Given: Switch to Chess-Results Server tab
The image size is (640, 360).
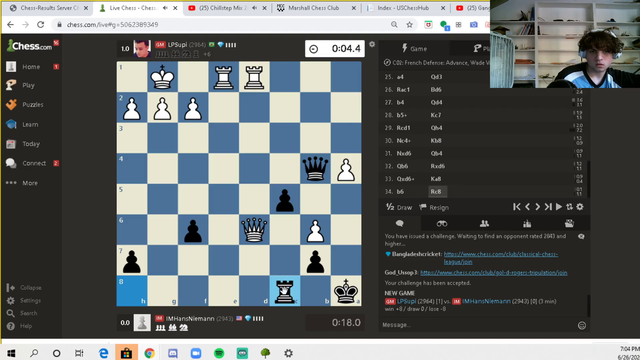Looking at the screenshot, I should click(48, 8).
